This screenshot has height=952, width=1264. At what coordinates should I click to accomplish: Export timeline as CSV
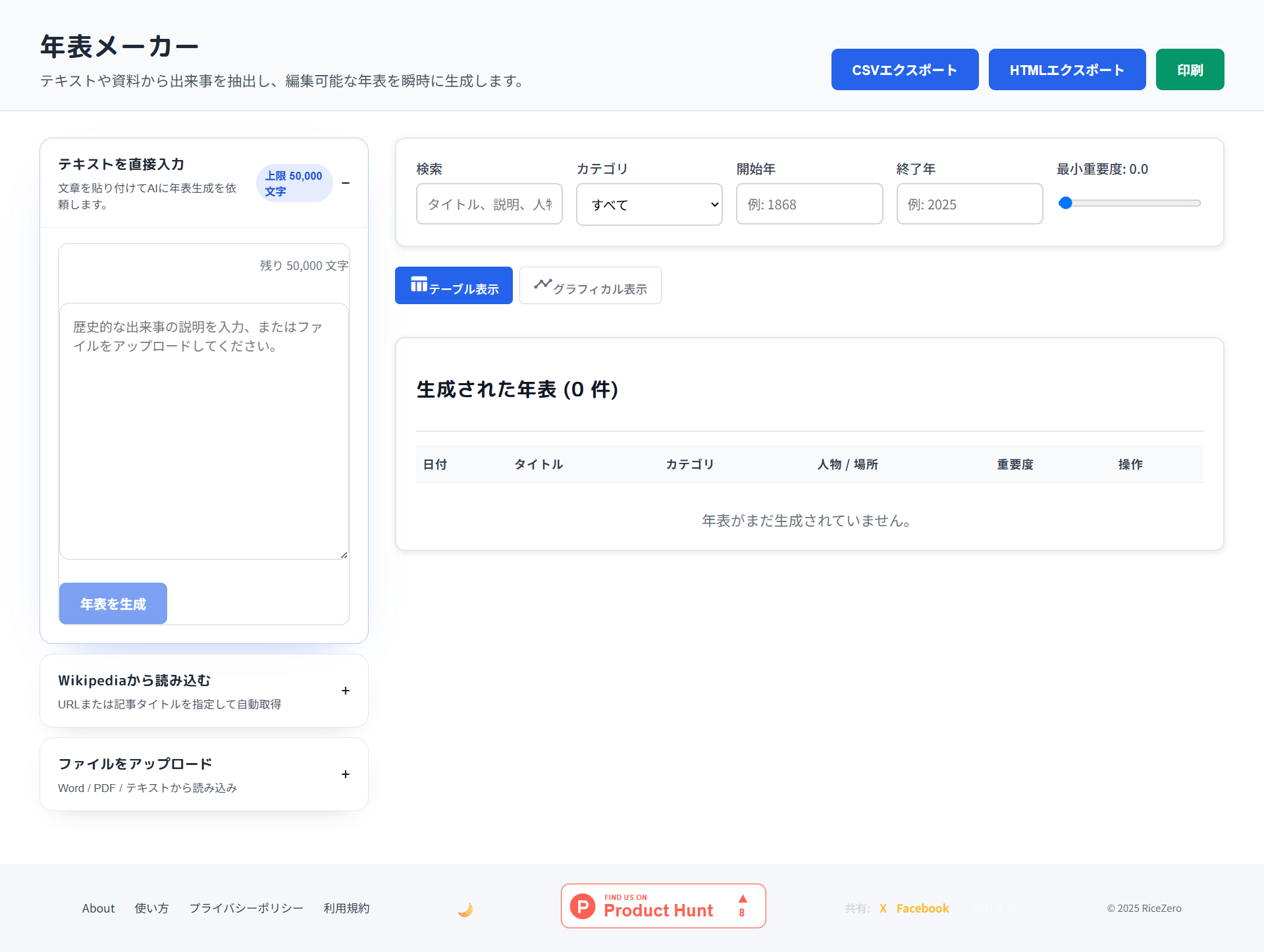click(x=905, y=69)
